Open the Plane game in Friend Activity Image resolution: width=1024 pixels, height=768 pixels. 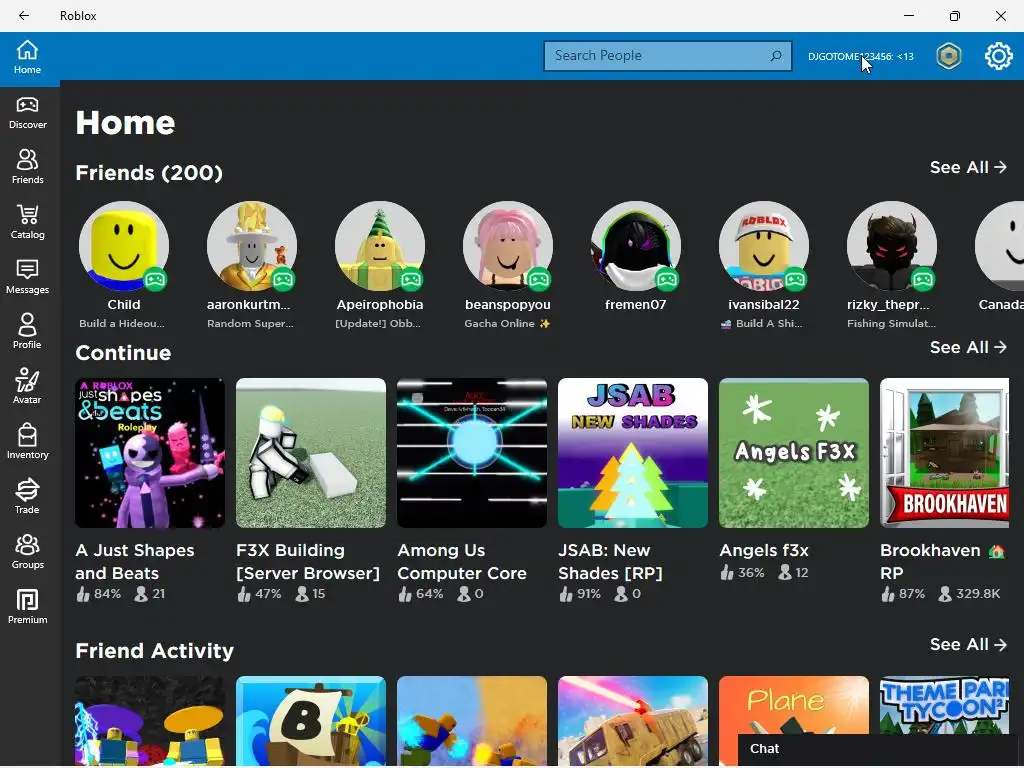point(794,705)
